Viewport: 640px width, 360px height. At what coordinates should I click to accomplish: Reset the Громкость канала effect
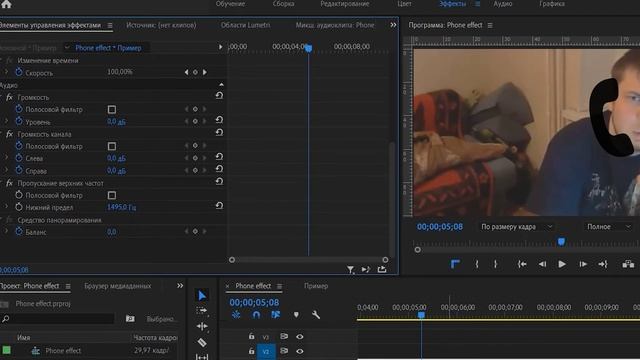[x=219, y=132]
